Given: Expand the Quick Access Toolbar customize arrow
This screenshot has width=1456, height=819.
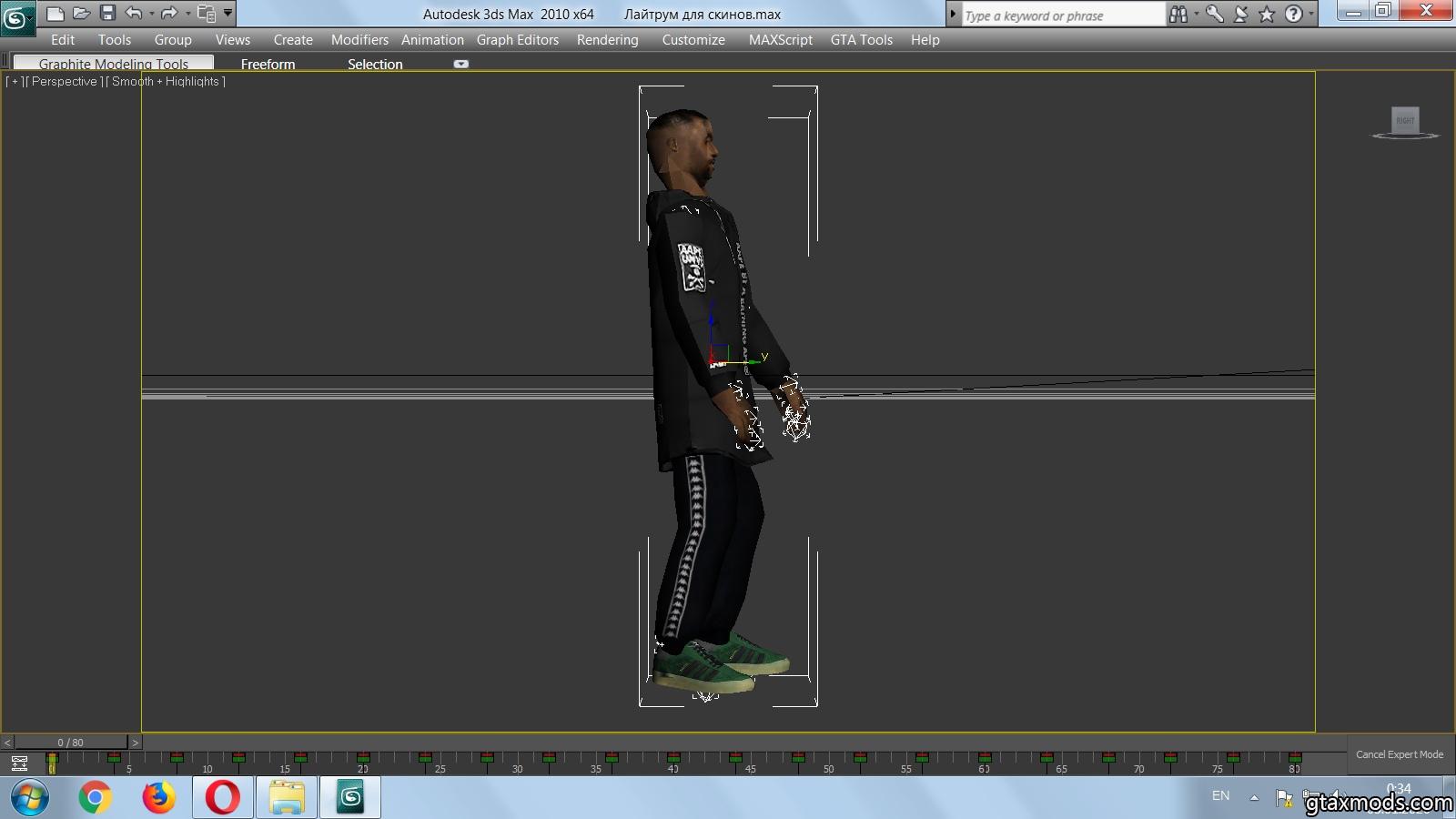Looking at the screenshot, I should (x=228, y=14).
